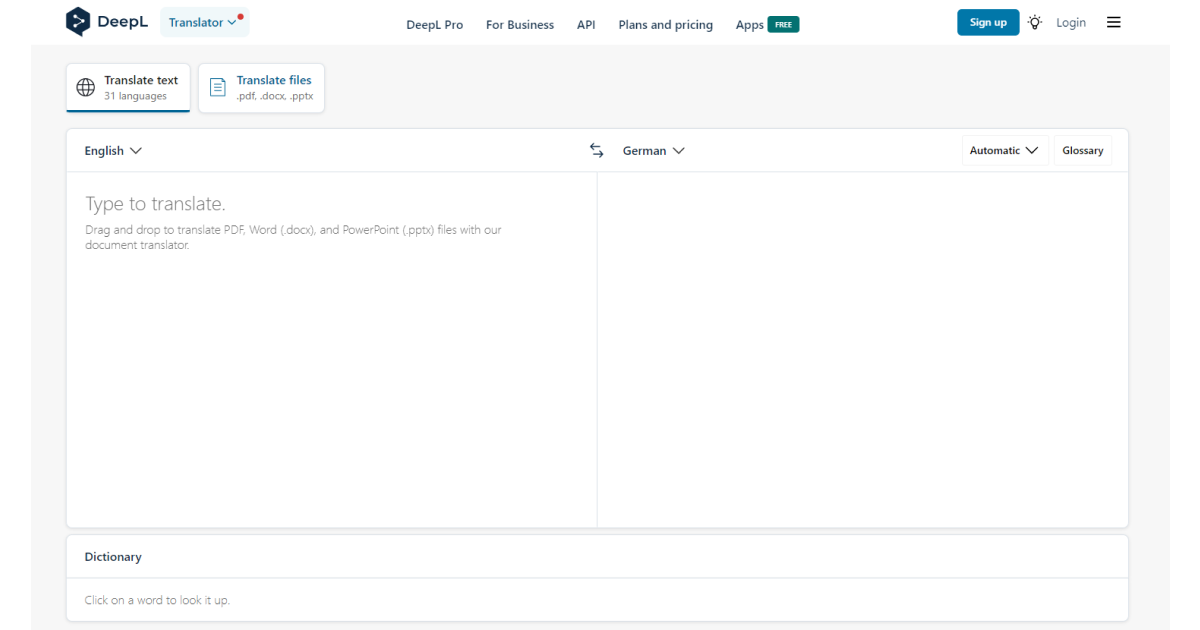Open the hamburger menu
Screen dimensions: 1200x630
coord(1114,22)
